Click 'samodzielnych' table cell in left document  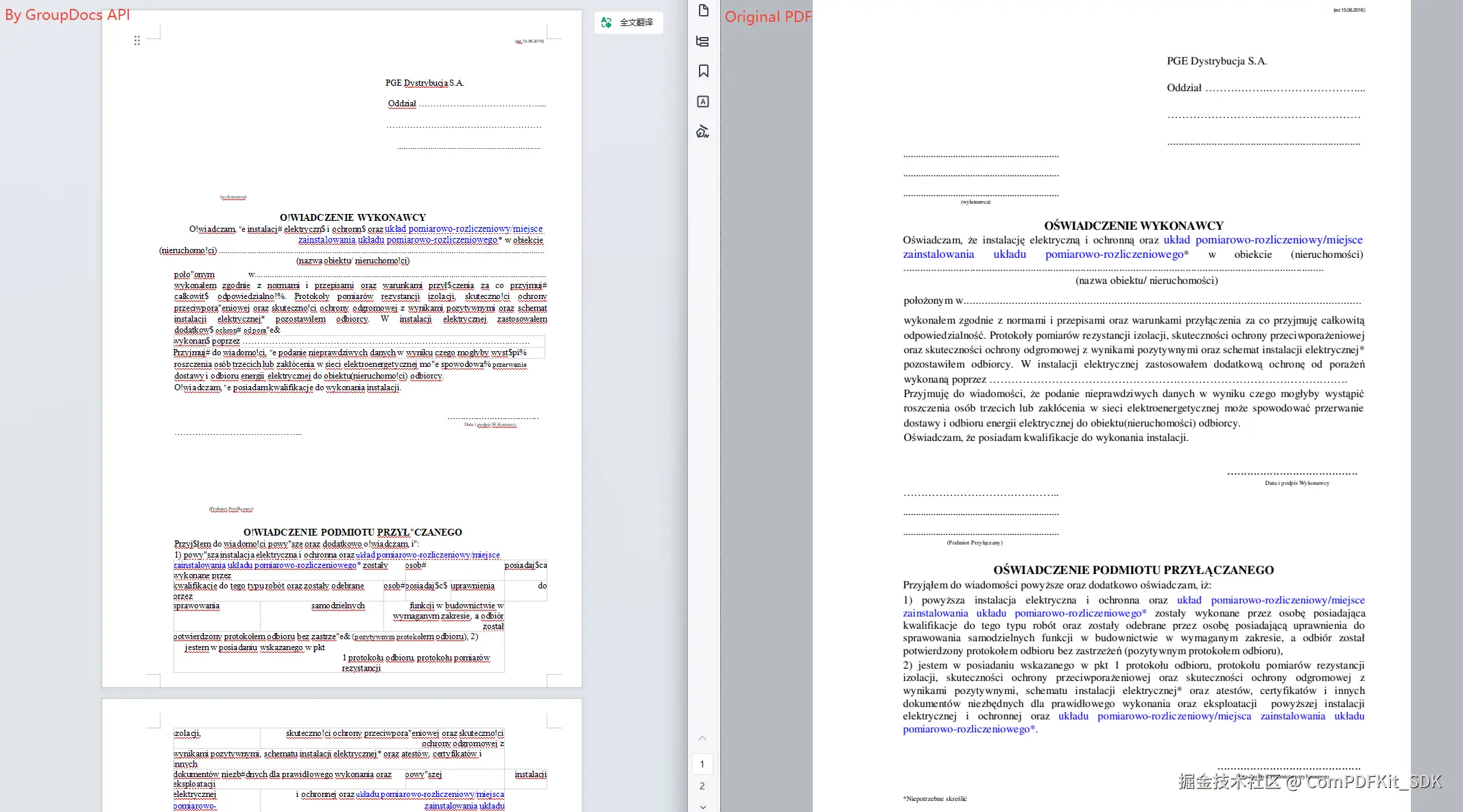338,606
